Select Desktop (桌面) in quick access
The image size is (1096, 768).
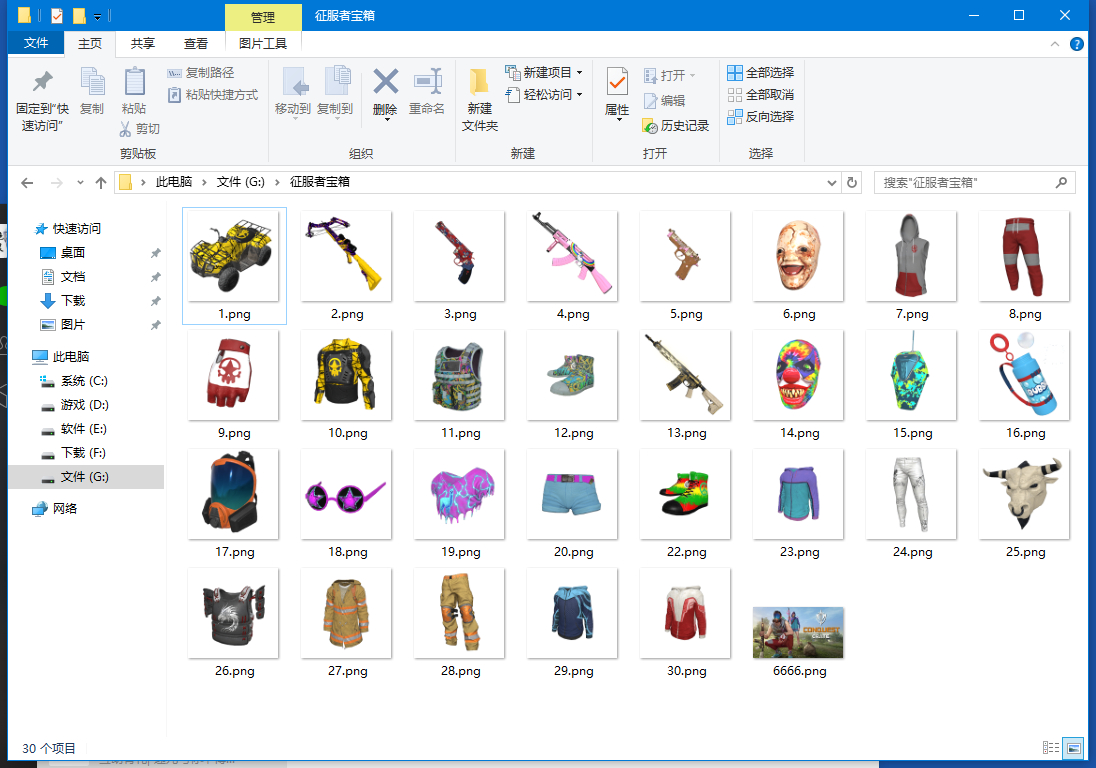coord(73,252)
